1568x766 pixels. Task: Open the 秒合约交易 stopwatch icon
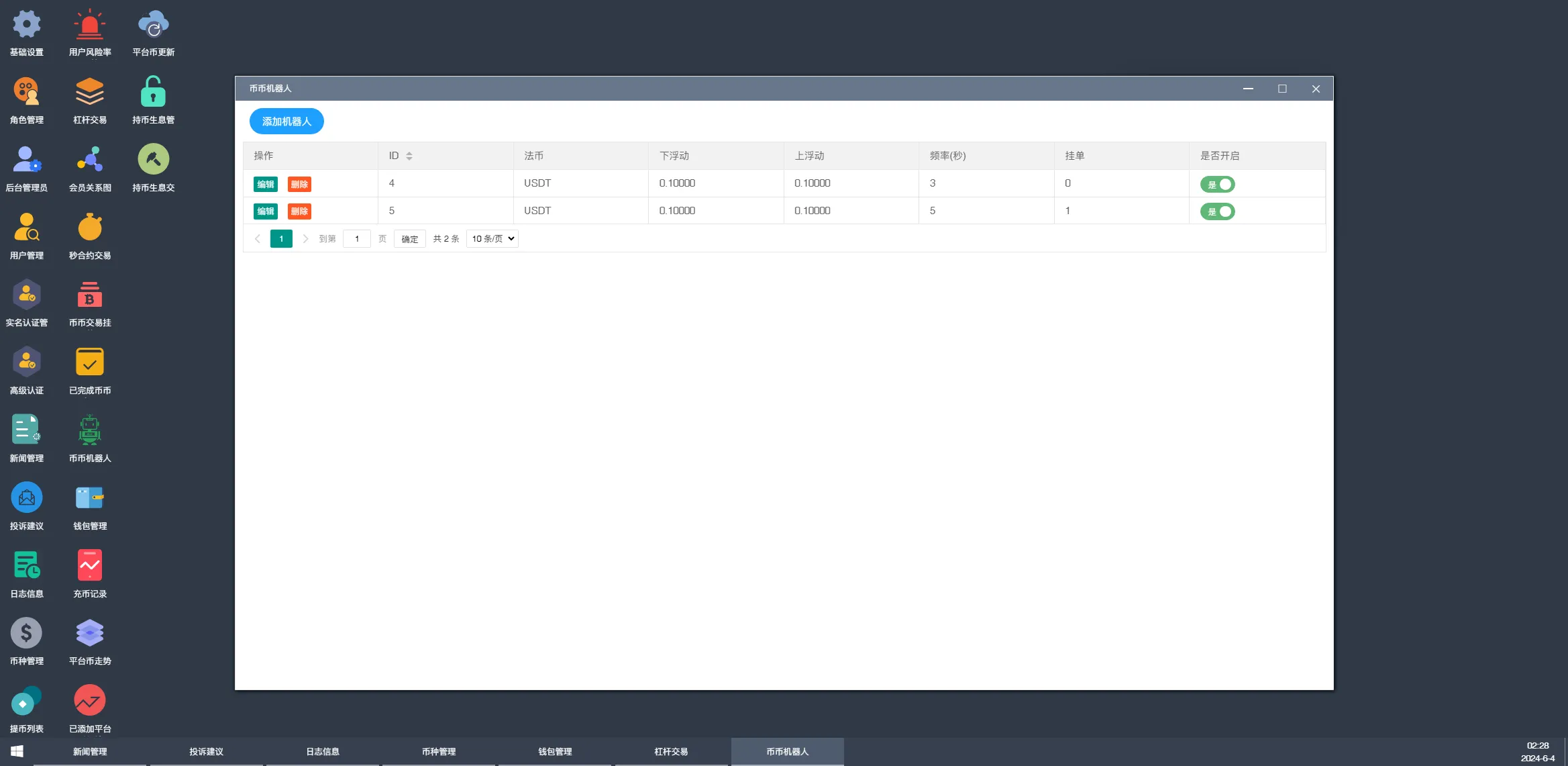coord(90,228)
